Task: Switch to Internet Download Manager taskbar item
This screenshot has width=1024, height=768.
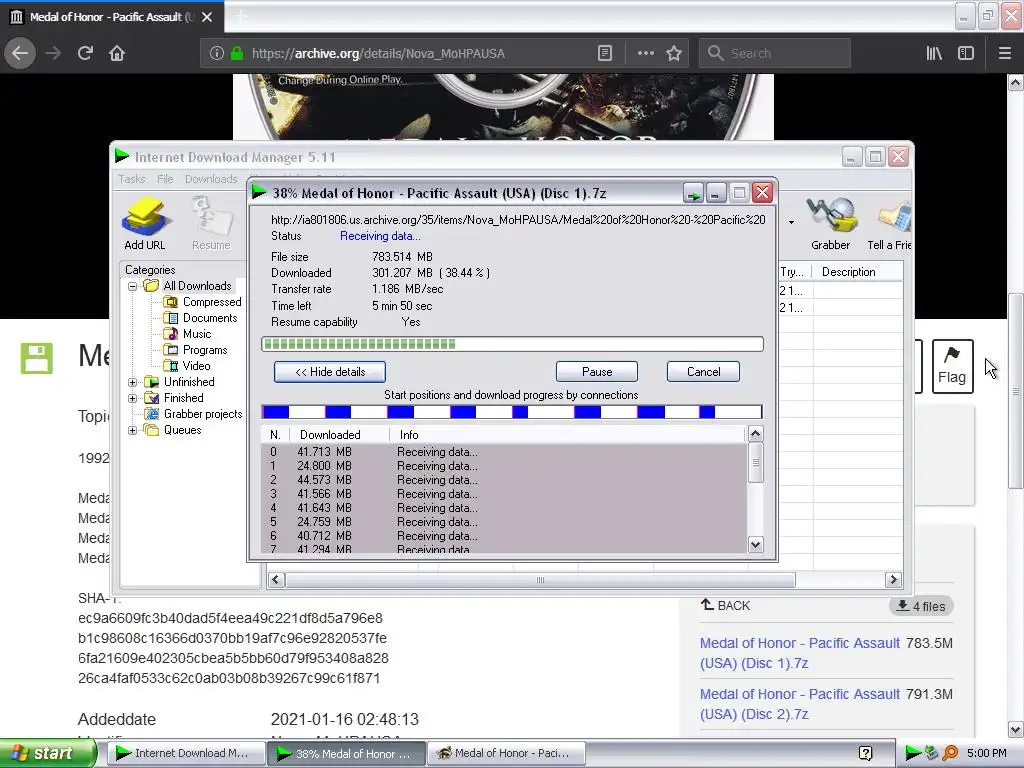Action: 185,753
